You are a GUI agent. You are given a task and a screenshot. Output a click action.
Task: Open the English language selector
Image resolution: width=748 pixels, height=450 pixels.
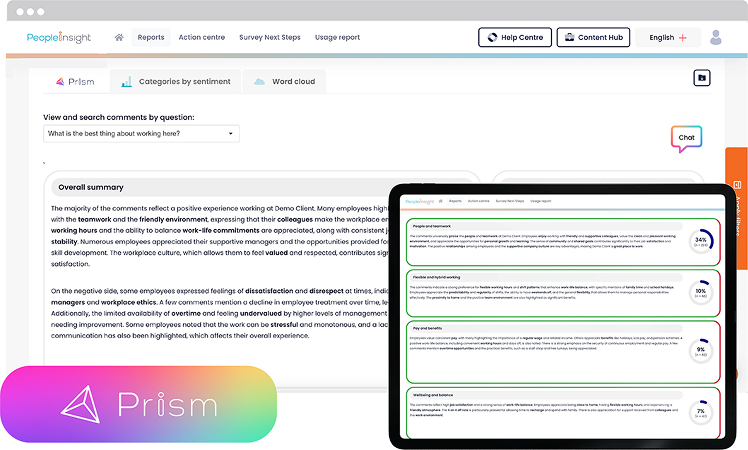coord(668,38)
